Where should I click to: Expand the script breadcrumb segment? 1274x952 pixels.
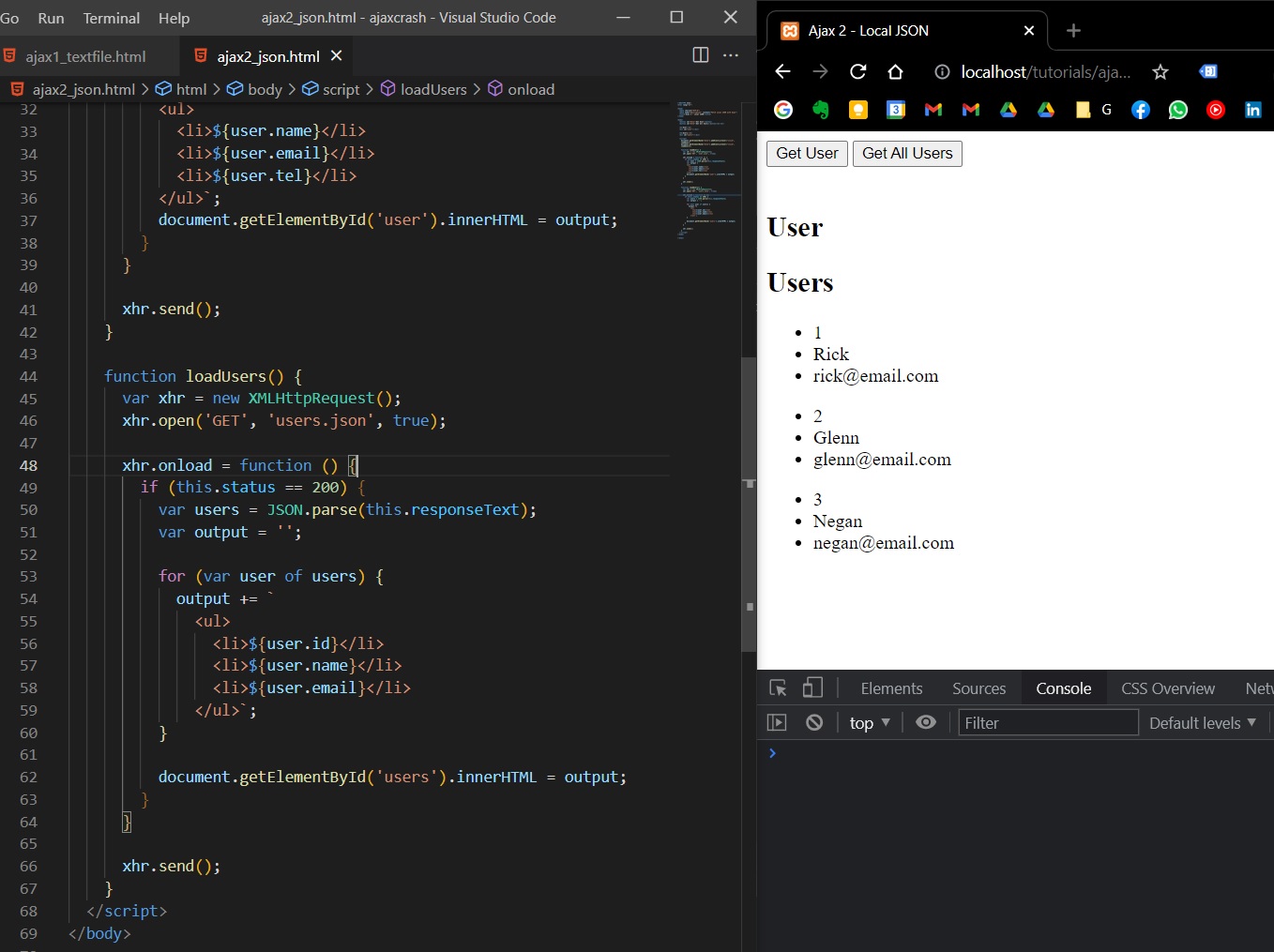[330, 89]
